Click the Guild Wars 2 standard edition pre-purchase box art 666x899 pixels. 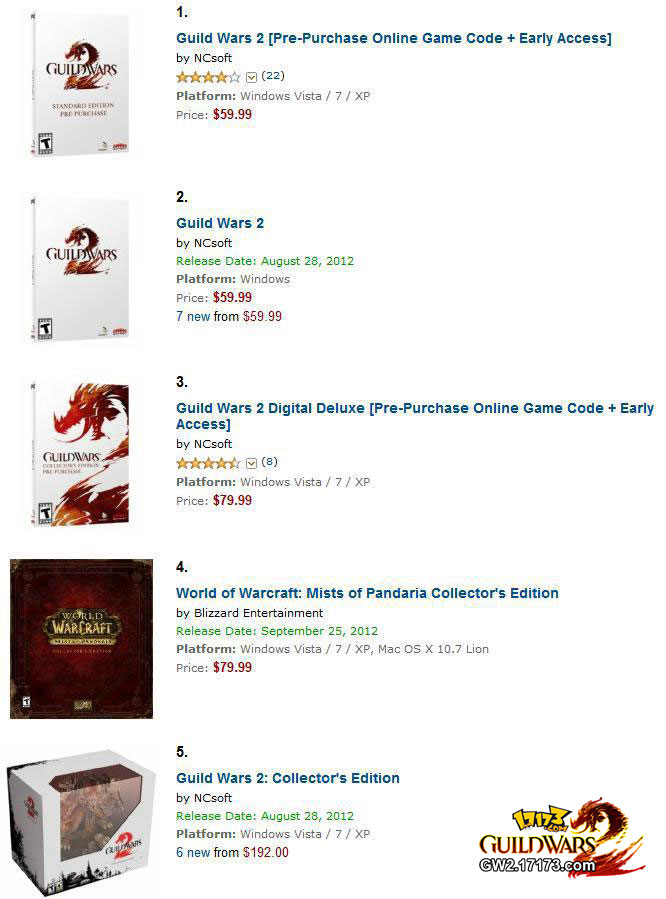tap(80, 84)
